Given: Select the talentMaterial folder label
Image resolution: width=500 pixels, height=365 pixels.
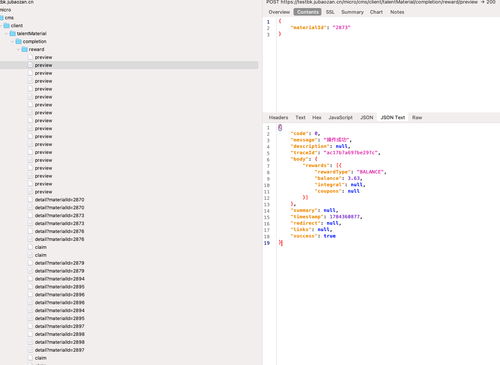Looking at the screenshot, I should coord(31,33).
